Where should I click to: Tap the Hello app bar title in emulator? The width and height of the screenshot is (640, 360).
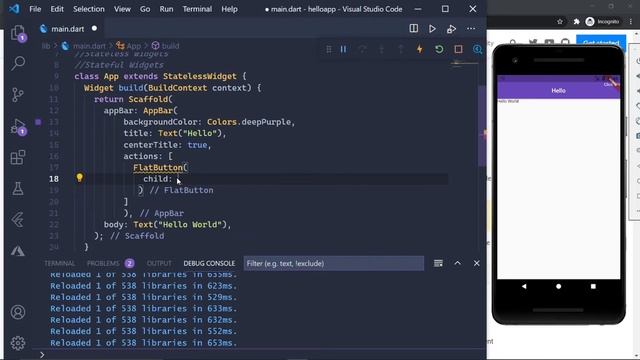[x=558, y=91]
